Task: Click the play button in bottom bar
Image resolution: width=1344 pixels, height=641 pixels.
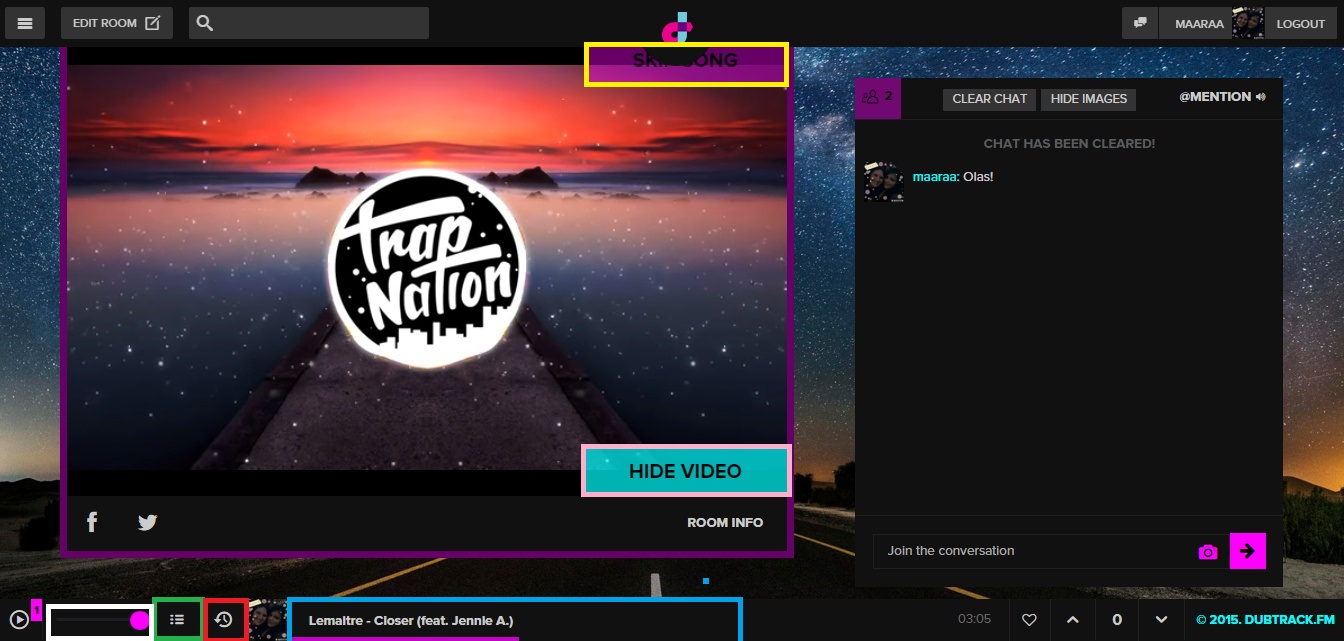Action: click(19, 620)
